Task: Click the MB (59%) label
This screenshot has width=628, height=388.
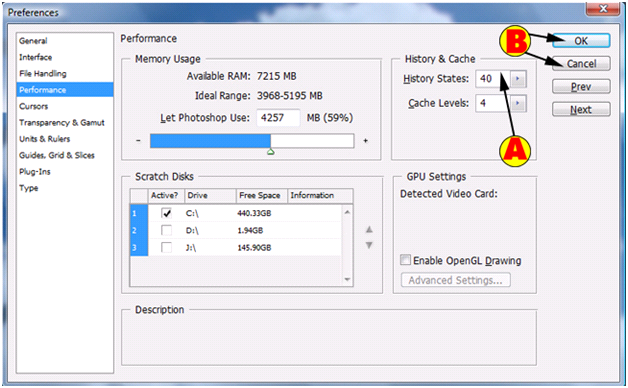Action: (330, 118)
